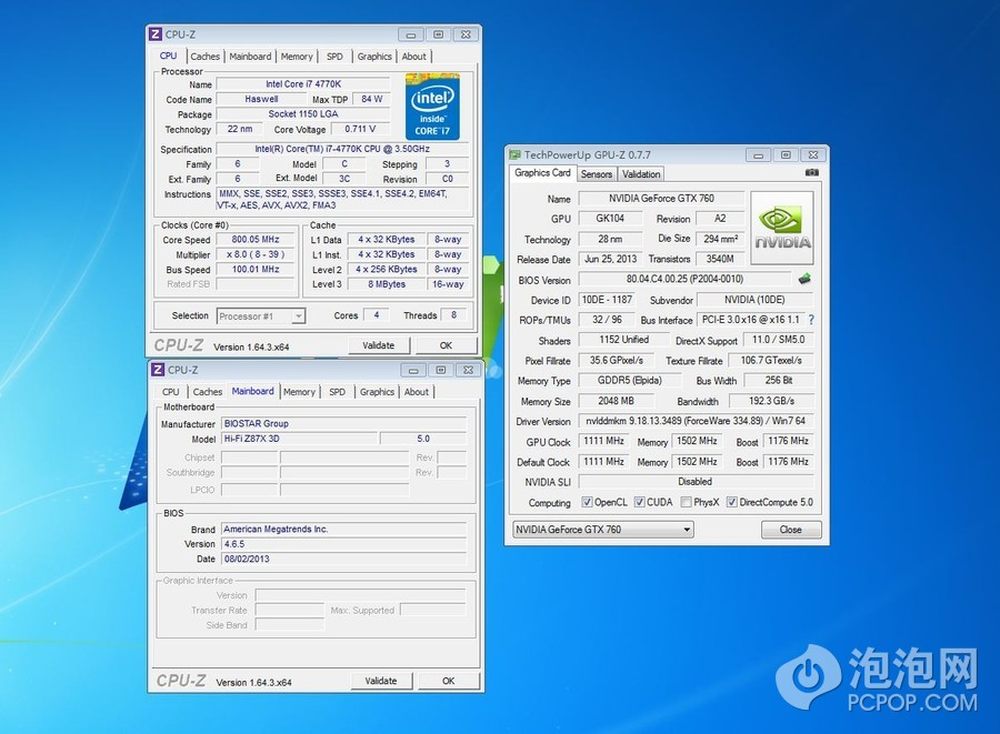Click the "1152 Unified" shaders field
Viewport: 1000px width, 734px height.
624,340
